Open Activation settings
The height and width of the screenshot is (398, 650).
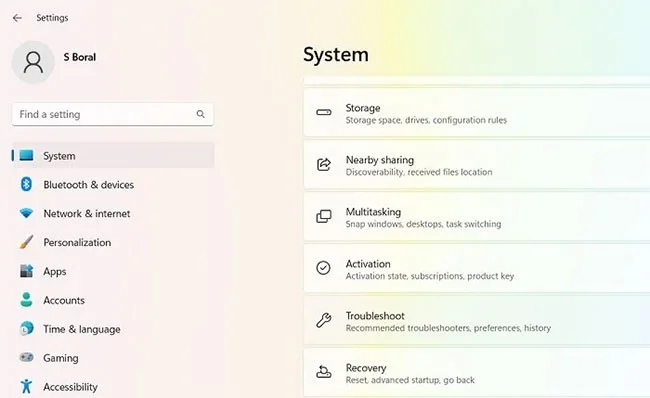(x=477, y=268)
